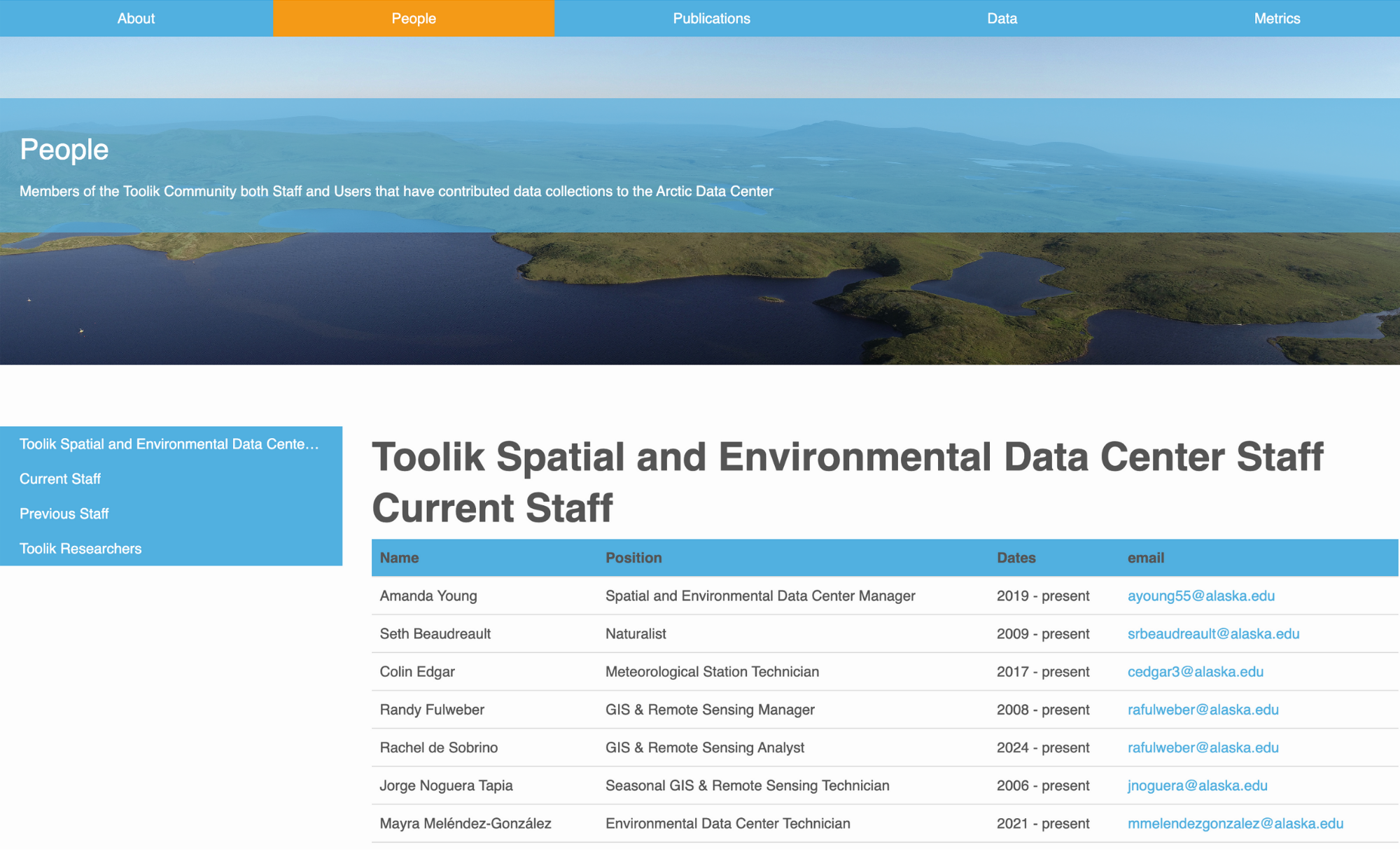Select the People tab
Screen dimensions: 1400x865
point(413,18)
